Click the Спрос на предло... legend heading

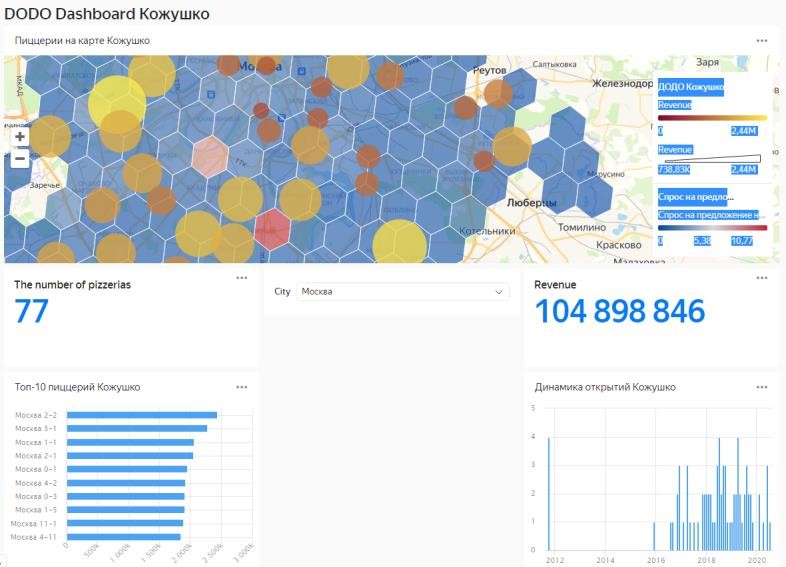tap(696, 197)
